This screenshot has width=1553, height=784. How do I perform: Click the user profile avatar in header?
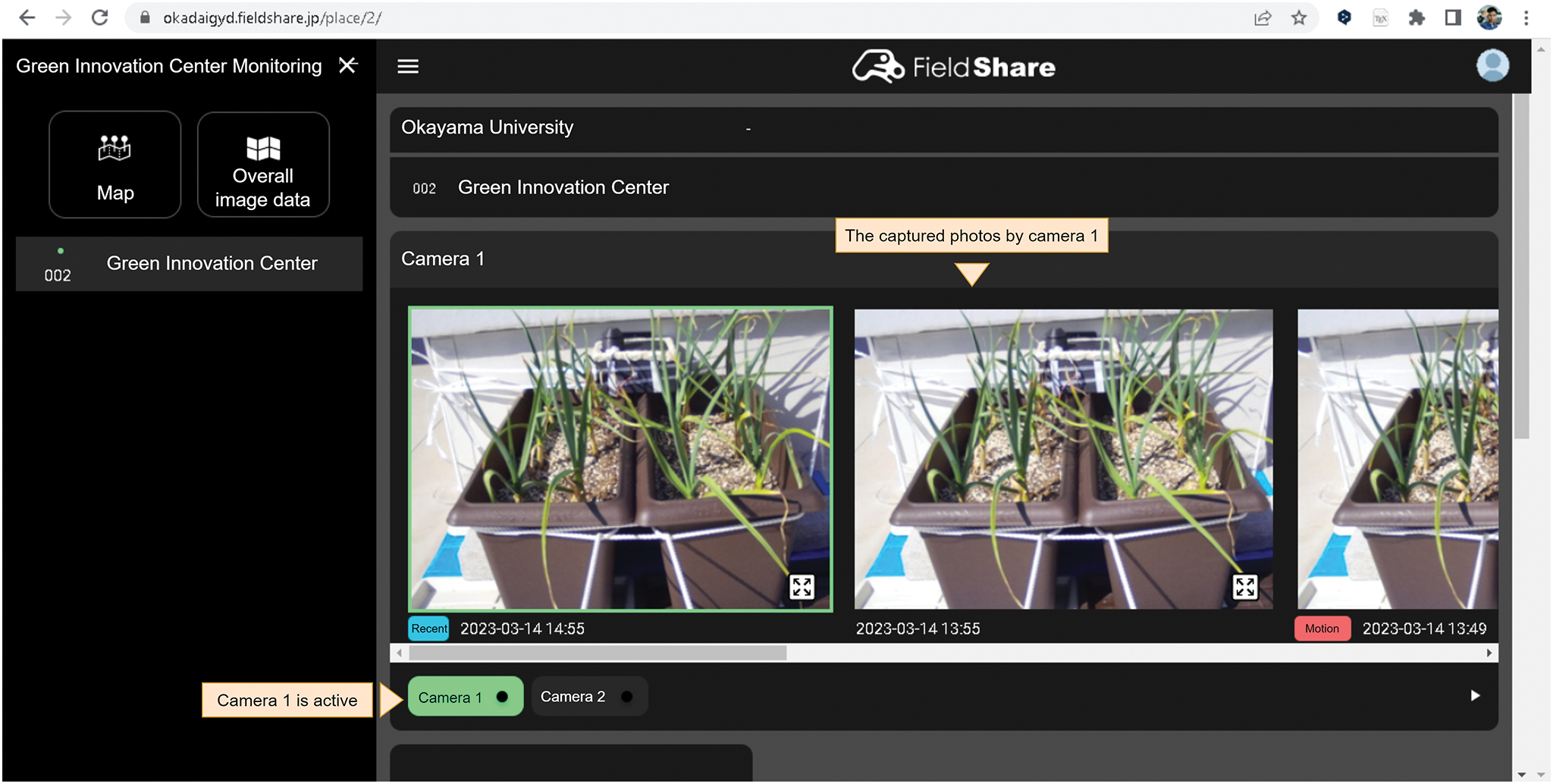(1492, 66)
